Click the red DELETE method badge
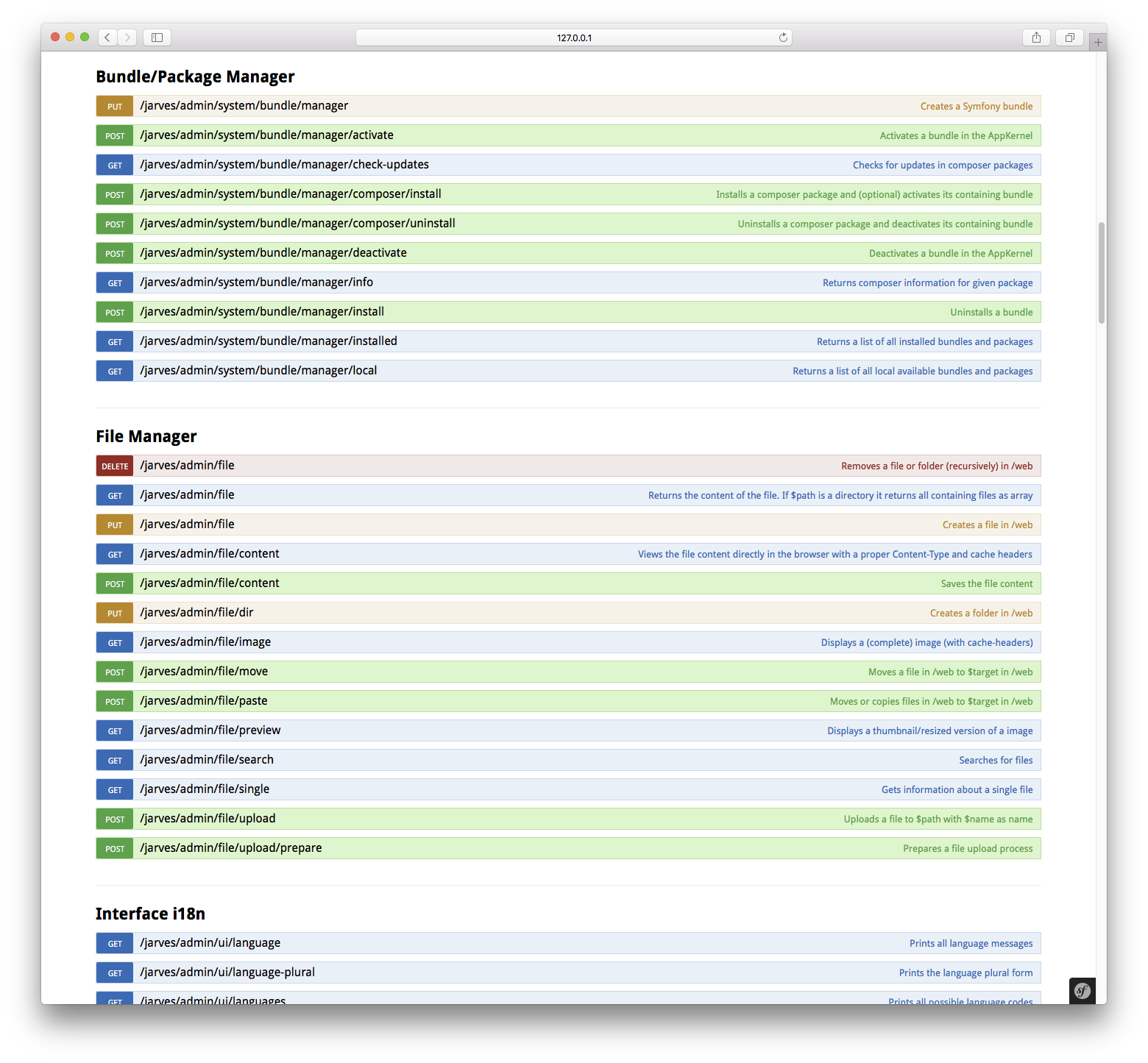1148x1063 pixels. 115,466
